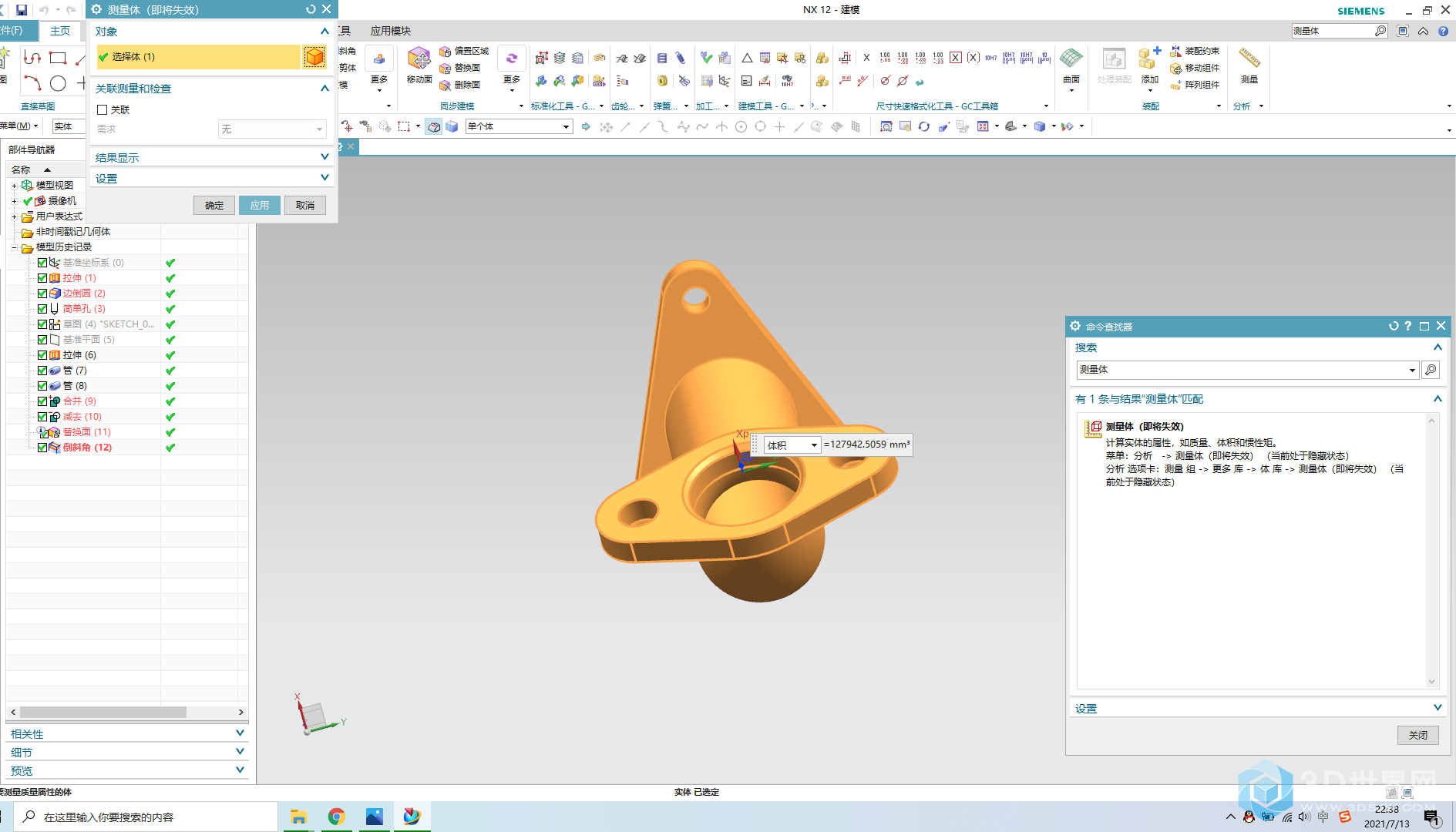Image resolution: width=1456 pixels, height=832 pixels.
Task: Uncheck 简单孔 (3) feature checkbox
Action: pos(42,309)
